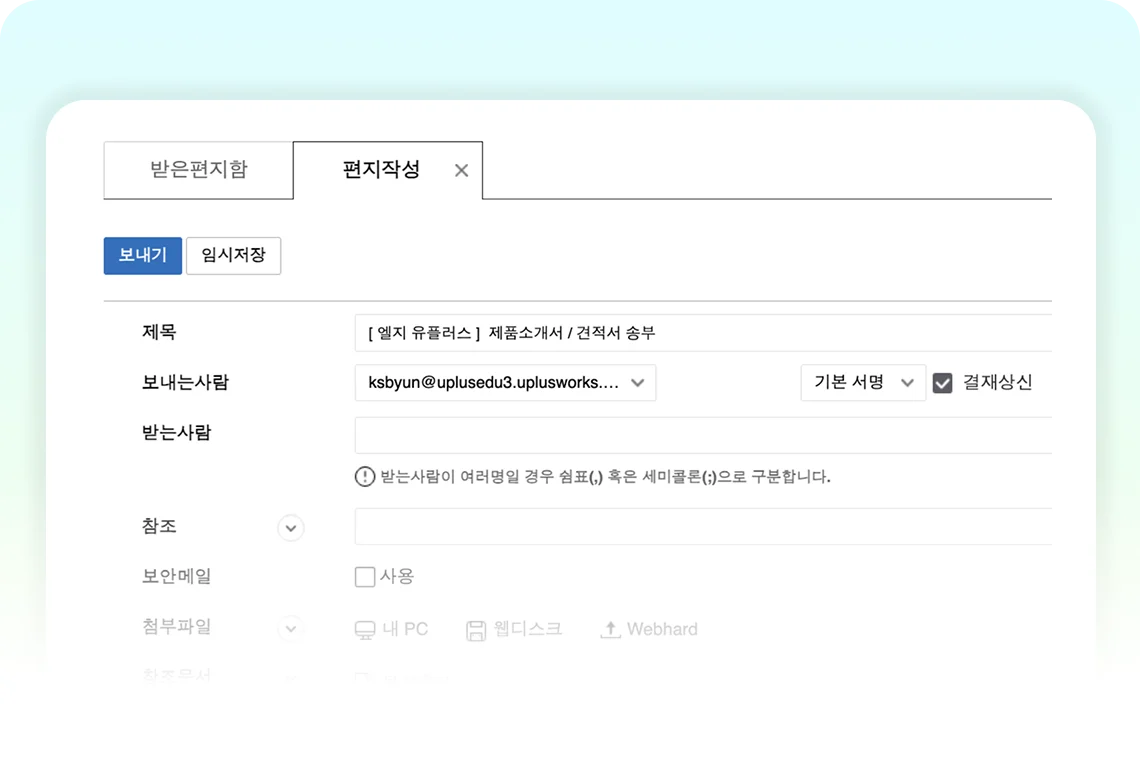Expand the 첨부파일 chevron button

tap(291, 629)
